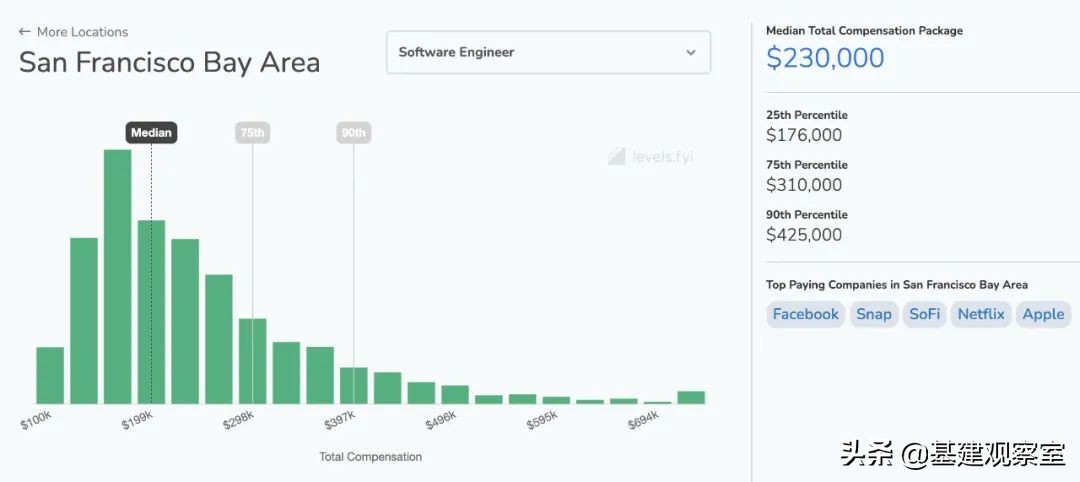Click the $230,000 median compensation value
1080x482 pixels.
825,58
